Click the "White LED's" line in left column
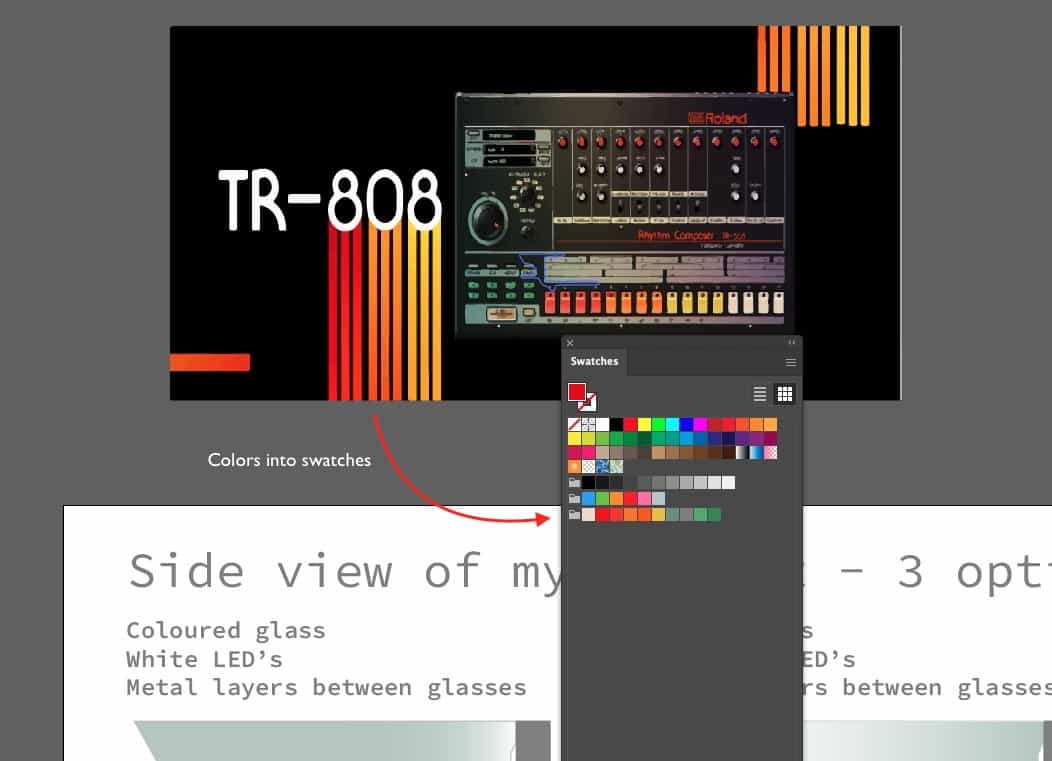 coord(205,659)
